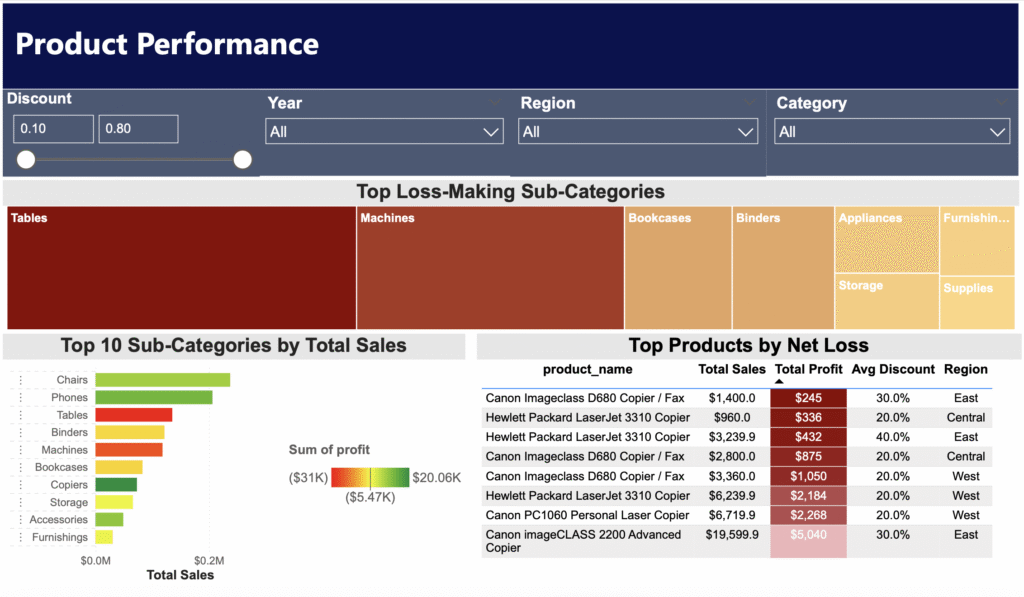This screenshot has height=597, width=1024.
Task: Select the Tables tile in the treemap
Action: [x=181, y=268]
